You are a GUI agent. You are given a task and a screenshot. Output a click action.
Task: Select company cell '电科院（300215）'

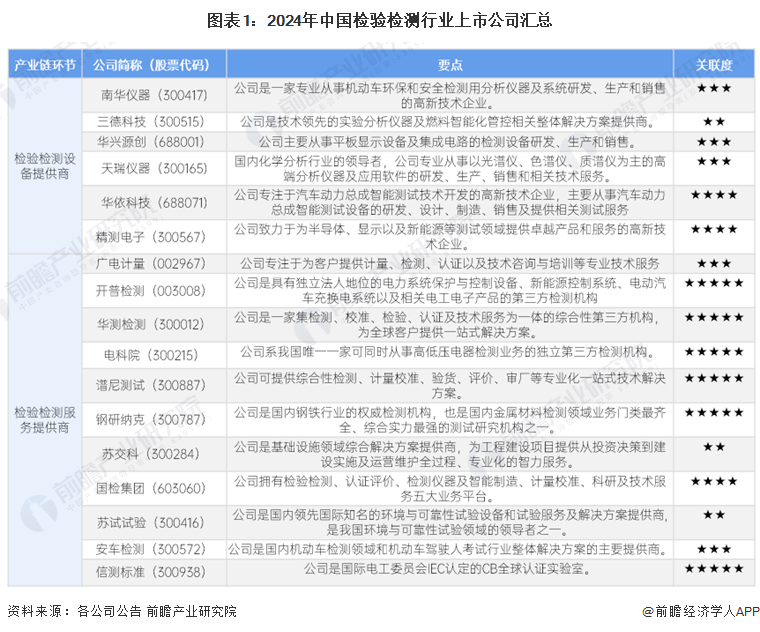(x=154, y=355)
